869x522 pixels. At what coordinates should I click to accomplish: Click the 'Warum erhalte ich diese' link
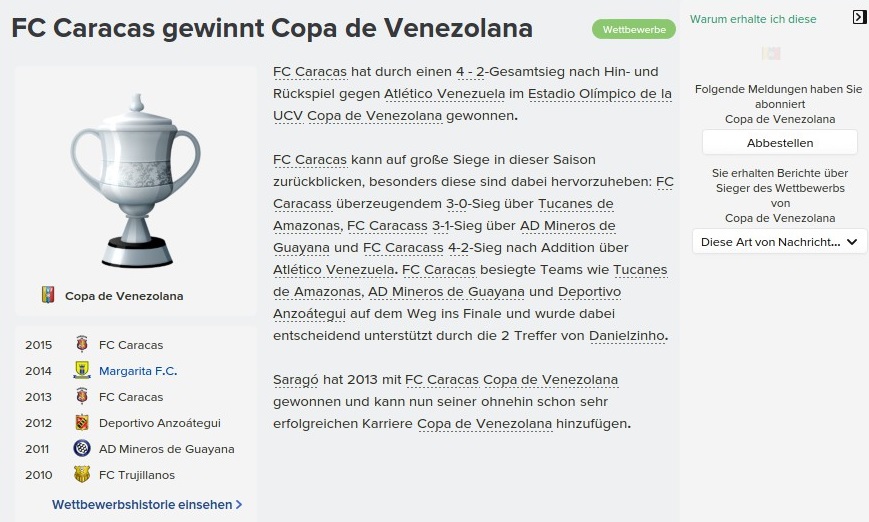click(753, 19)
